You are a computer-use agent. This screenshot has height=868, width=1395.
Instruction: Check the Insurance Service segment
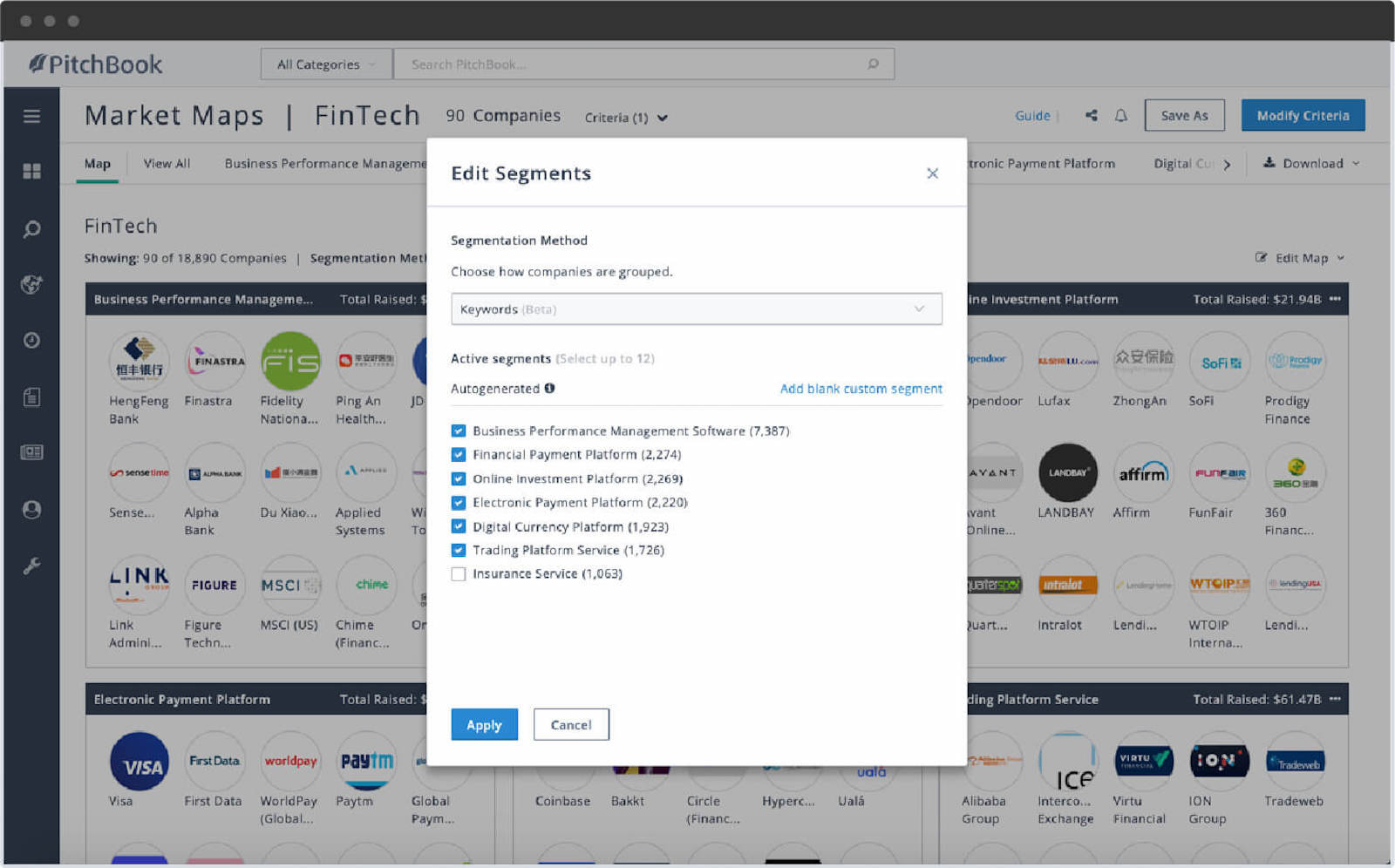tap(458, 573)
